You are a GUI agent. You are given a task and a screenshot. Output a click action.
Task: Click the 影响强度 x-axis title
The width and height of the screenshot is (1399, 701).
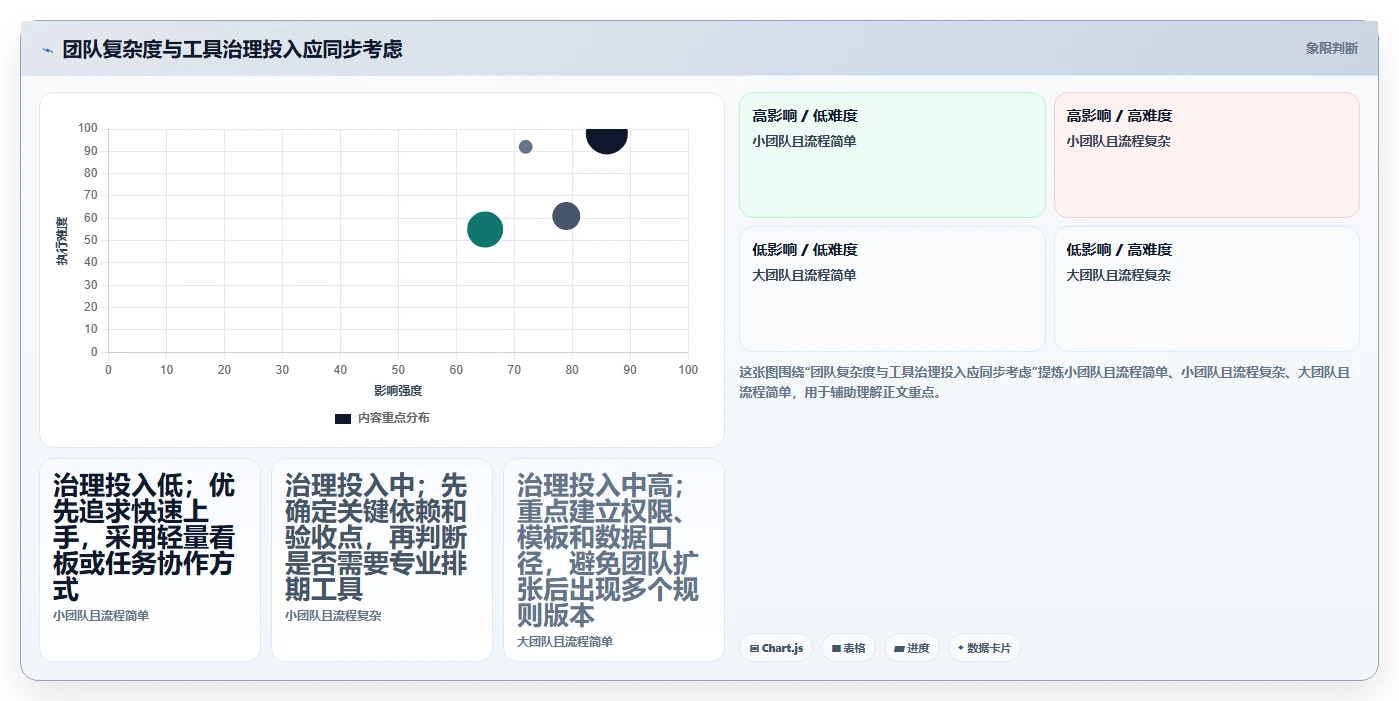pyautogui.click(x=398, y=390)
